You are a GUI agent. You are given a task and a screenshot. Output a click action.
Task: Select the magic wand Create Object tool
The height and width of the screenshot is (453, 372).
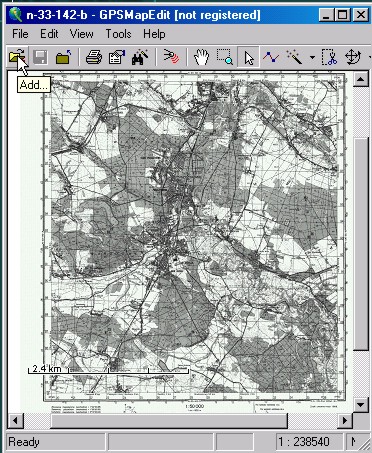pyautogui.click(x=294, y=57)
